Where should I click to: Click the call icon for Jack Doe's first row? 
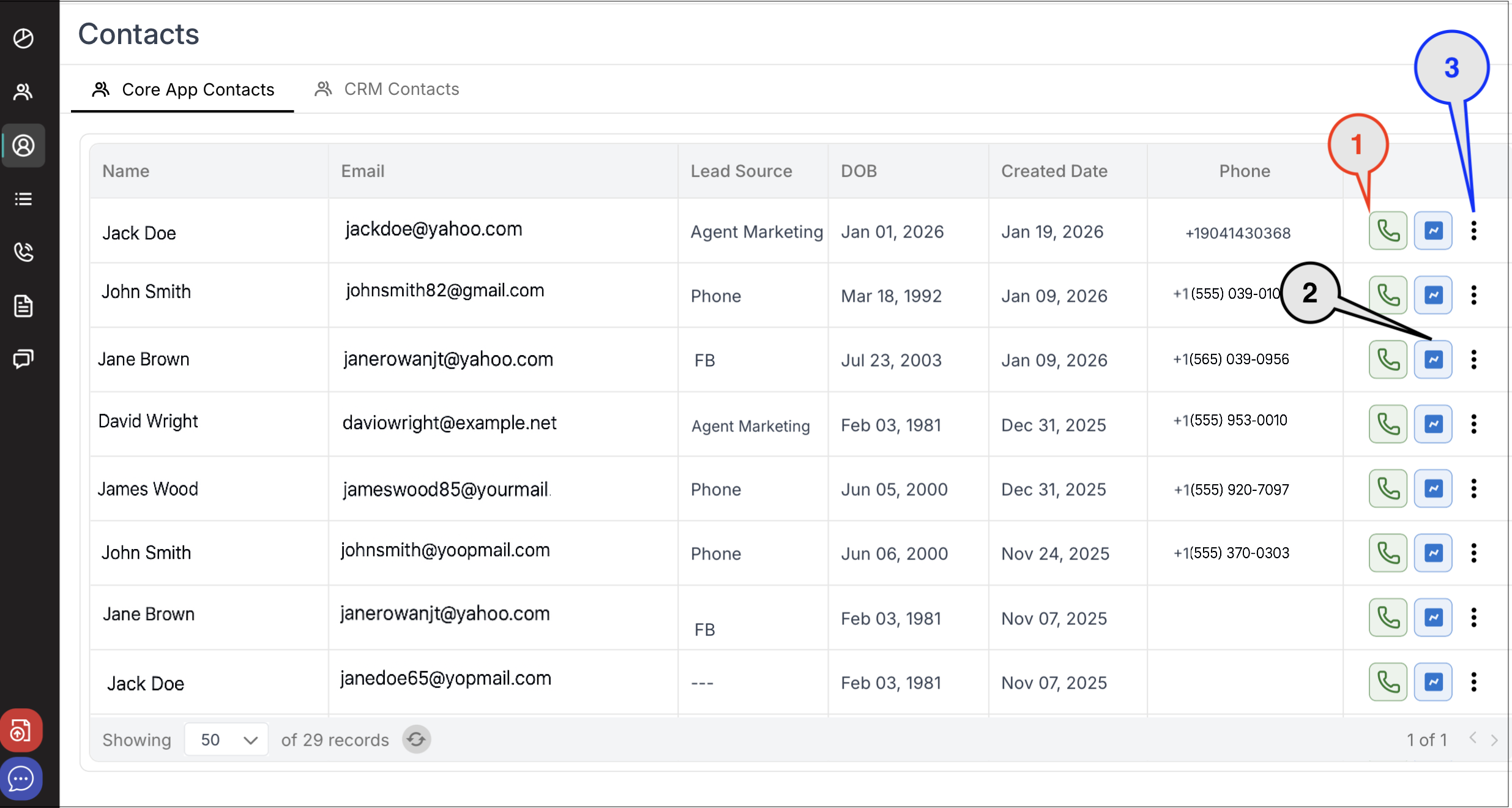1387,231
